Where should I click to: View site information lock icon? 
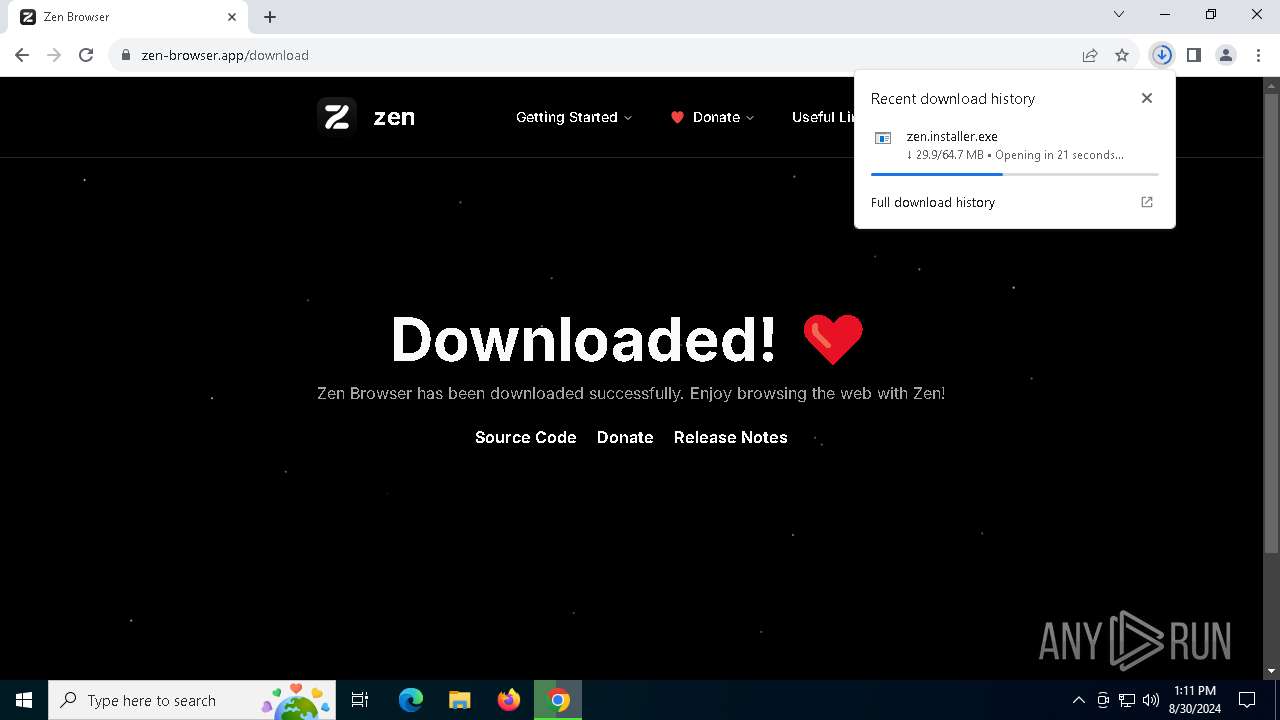(126, 55)
